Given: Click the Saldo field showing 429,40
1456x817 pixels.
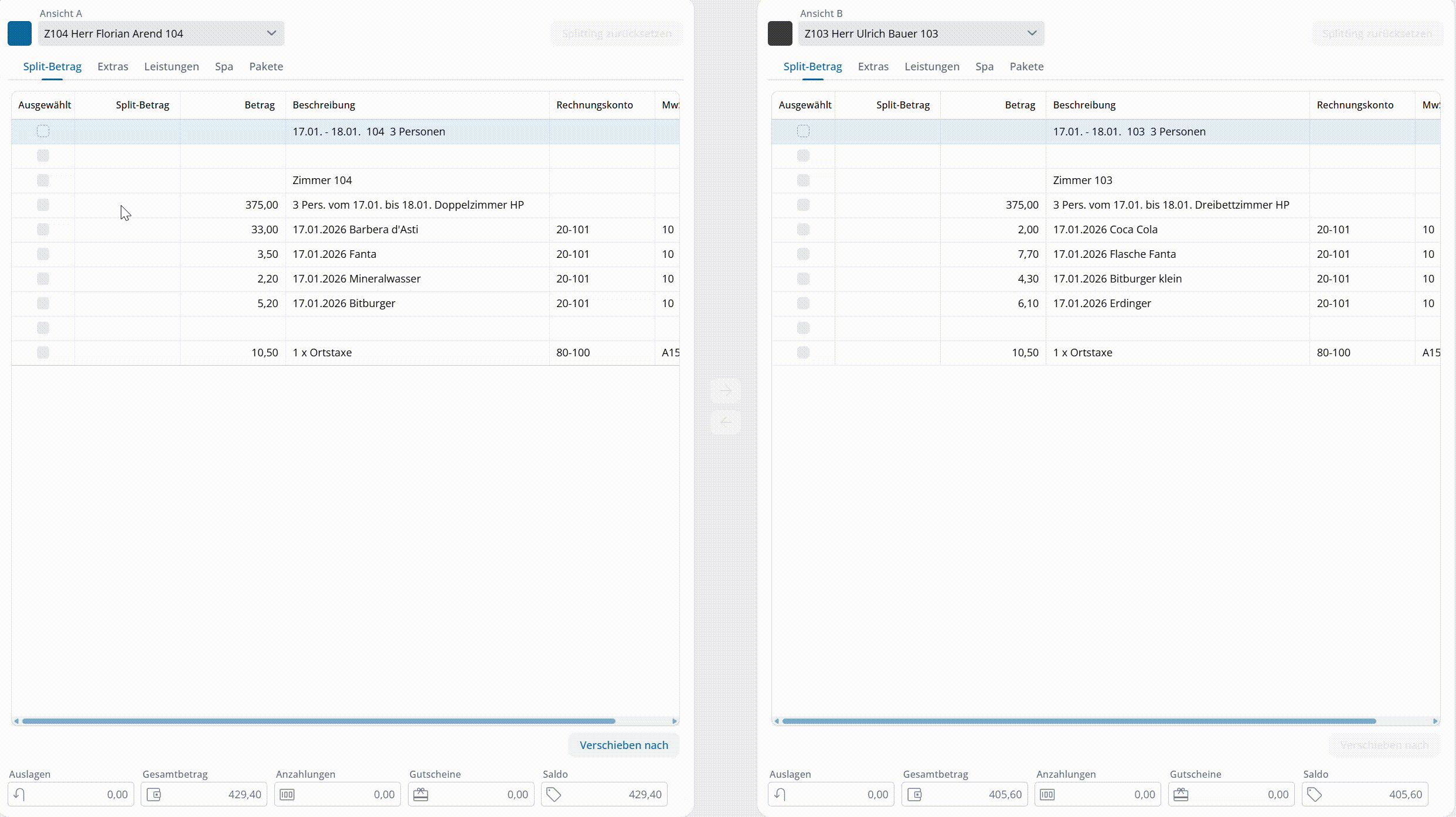Looking at the screenshot, I should tap(610, 795).
